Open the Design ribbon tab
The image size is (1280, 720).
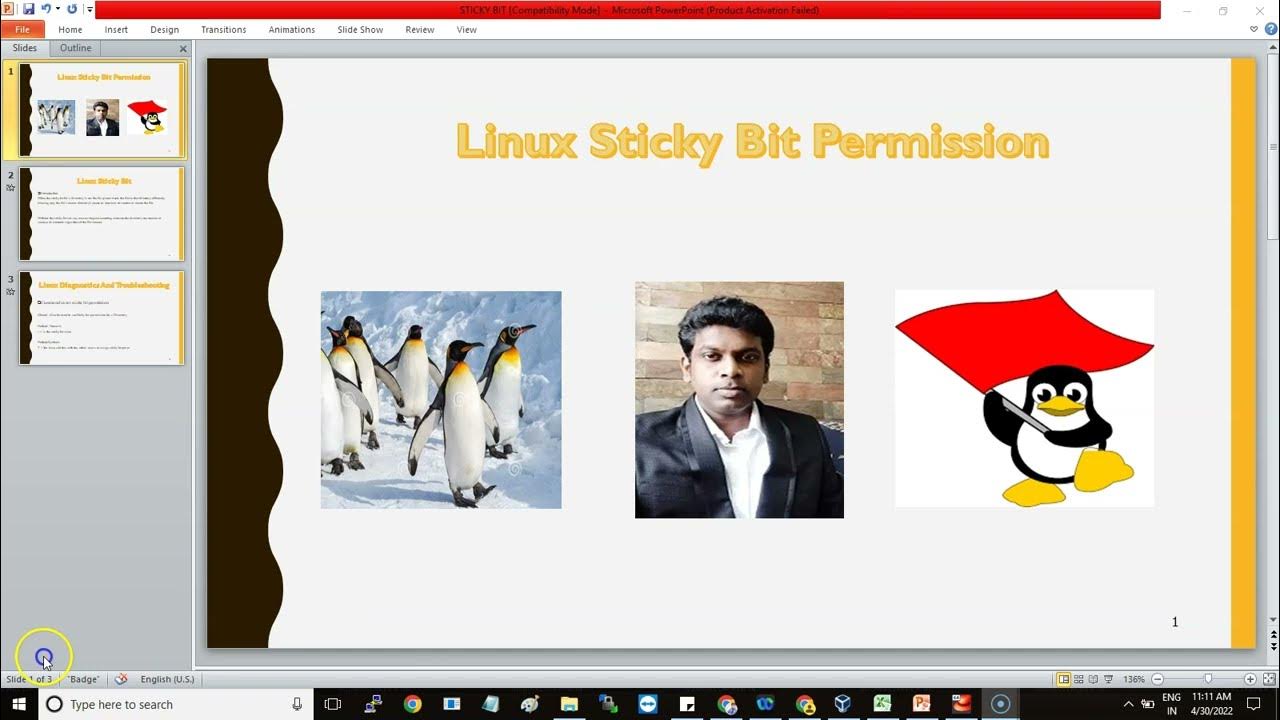(165, 30)
